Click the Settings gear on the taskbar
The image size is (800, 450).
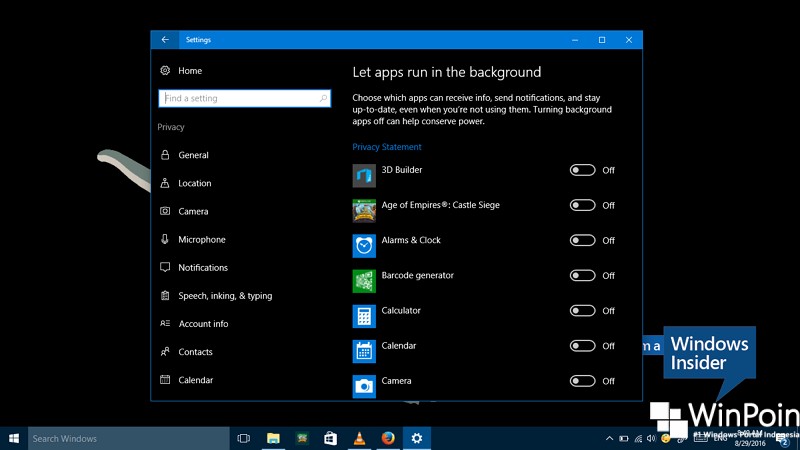click(x=417, y=438)
